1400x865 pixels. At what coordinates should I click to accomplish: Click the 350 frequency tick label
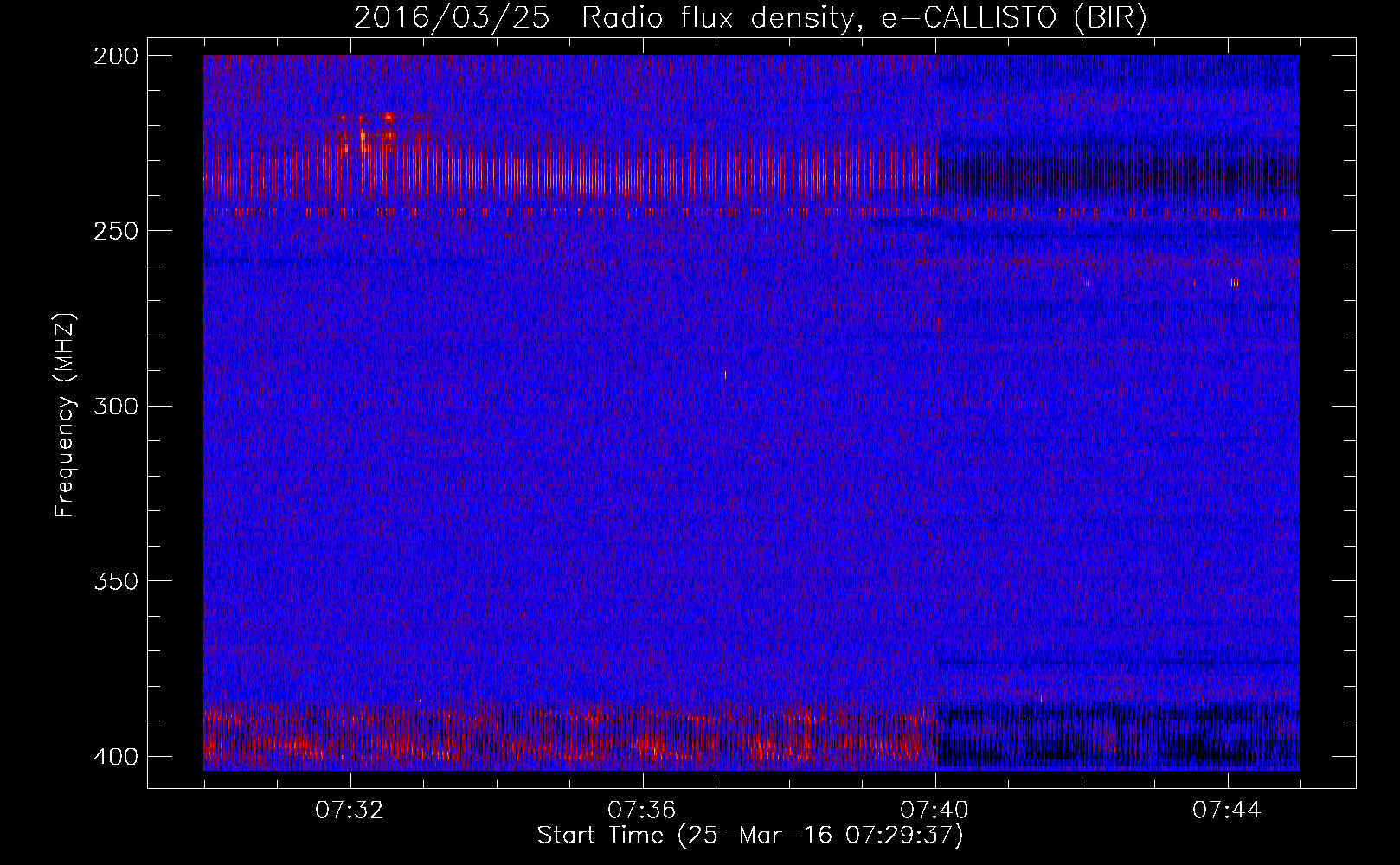click(115, 581)
